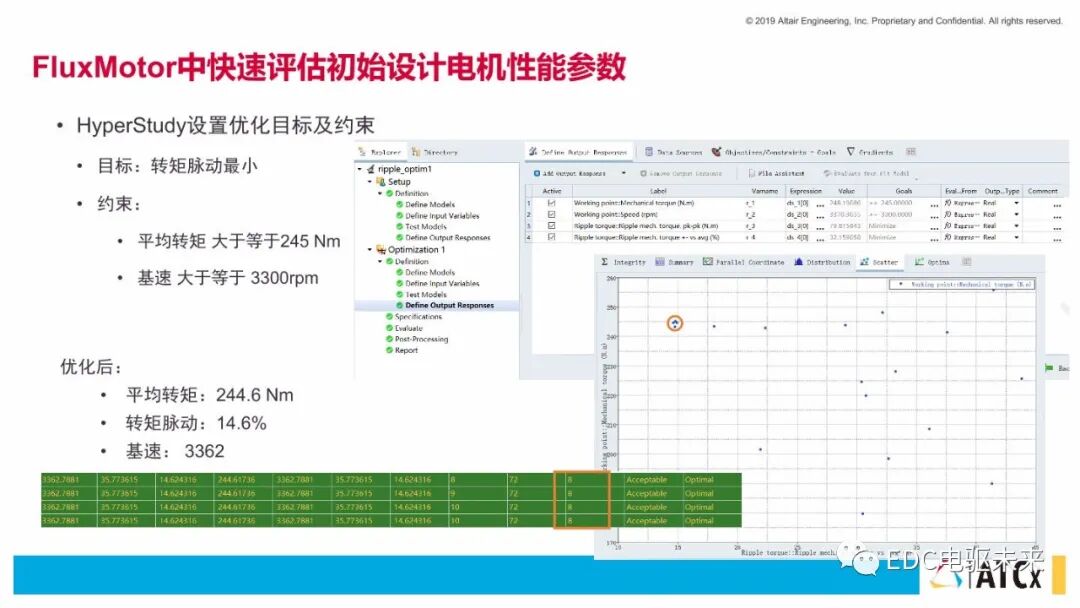Switch to the Distribution tab
1080x608 pixels.
(x=822, y=262)
